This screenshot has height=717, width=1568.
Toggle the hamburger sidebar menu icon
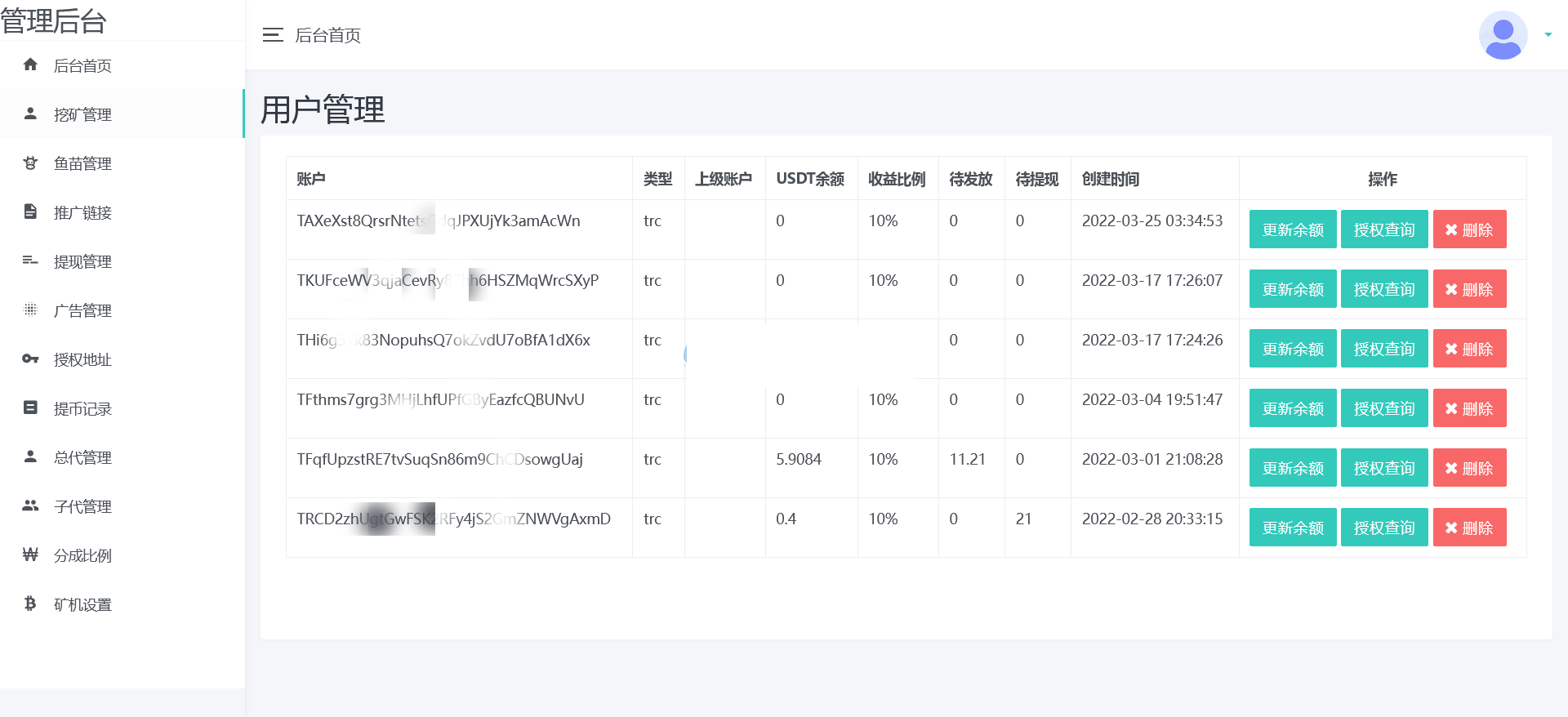(273, 35)
